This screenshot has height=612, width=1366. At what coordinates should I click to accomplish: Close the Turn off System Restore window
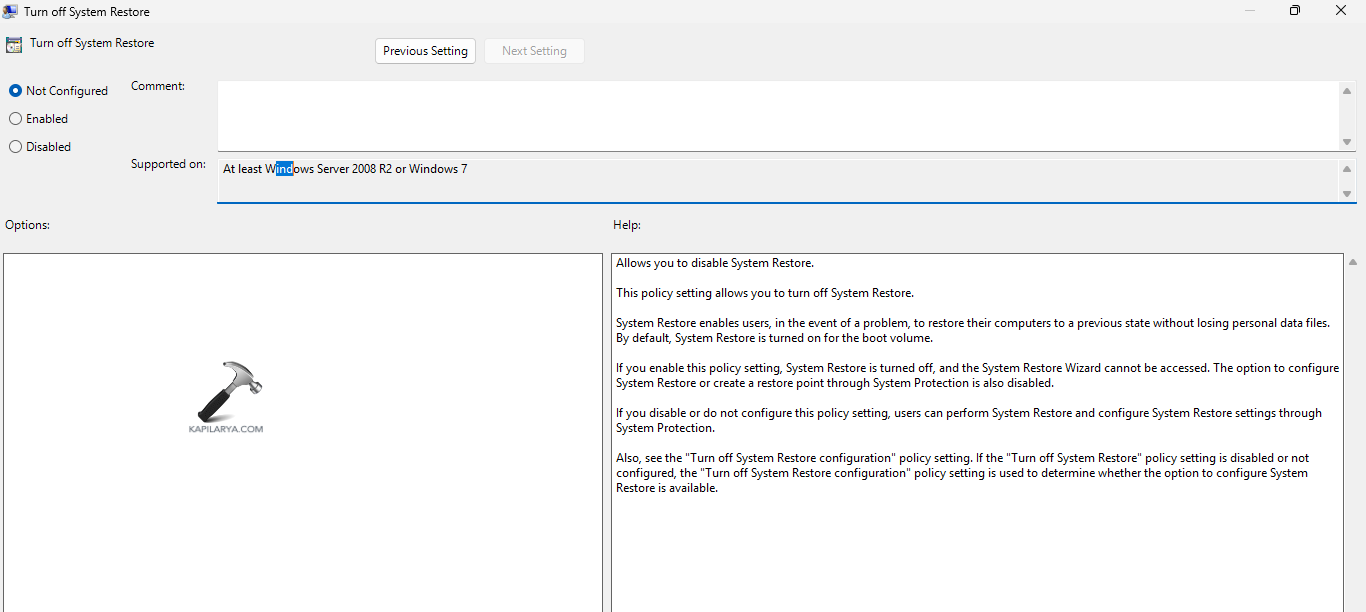pyautogui.click(x=1341, y=11)
